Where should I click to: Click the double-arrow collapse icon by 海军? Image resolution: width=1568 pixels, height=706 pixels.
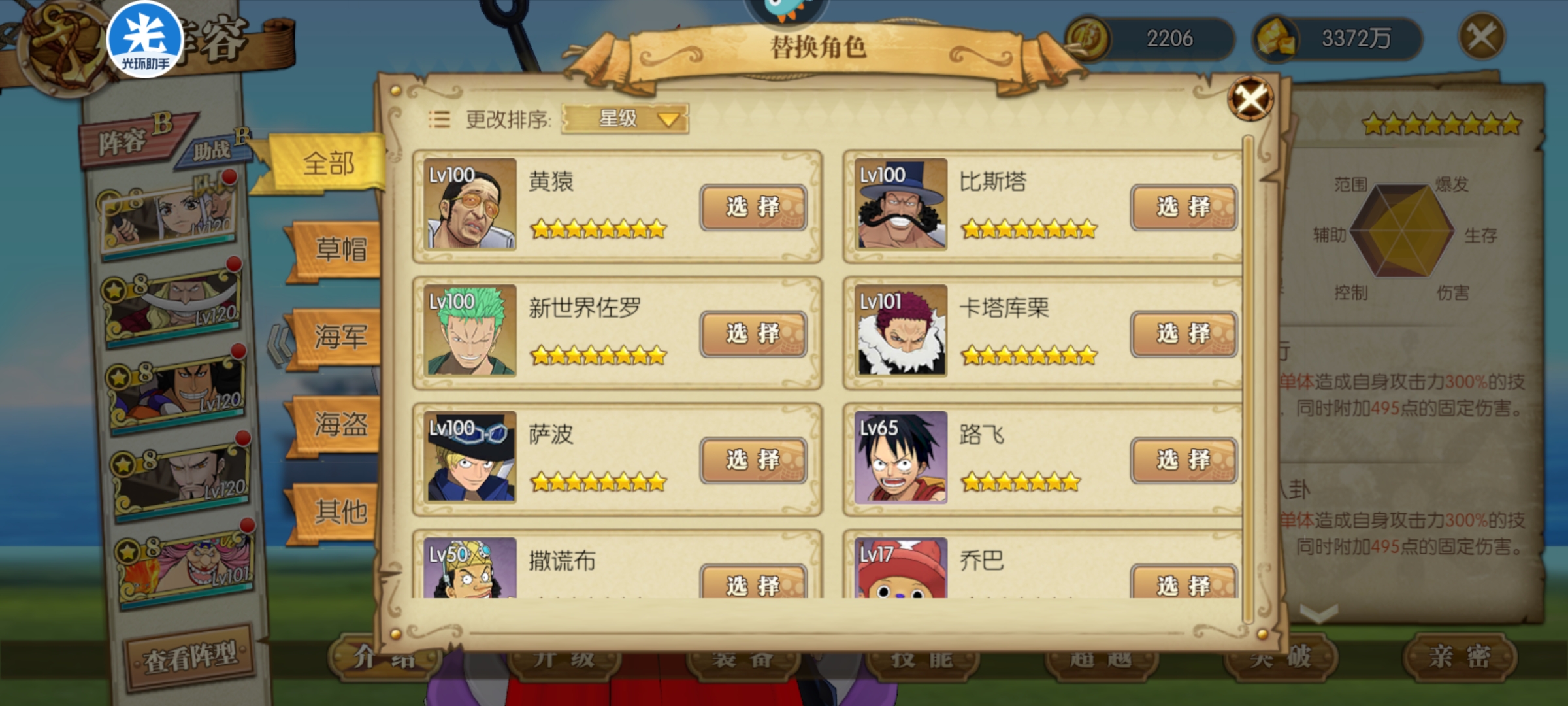[280, 345]
